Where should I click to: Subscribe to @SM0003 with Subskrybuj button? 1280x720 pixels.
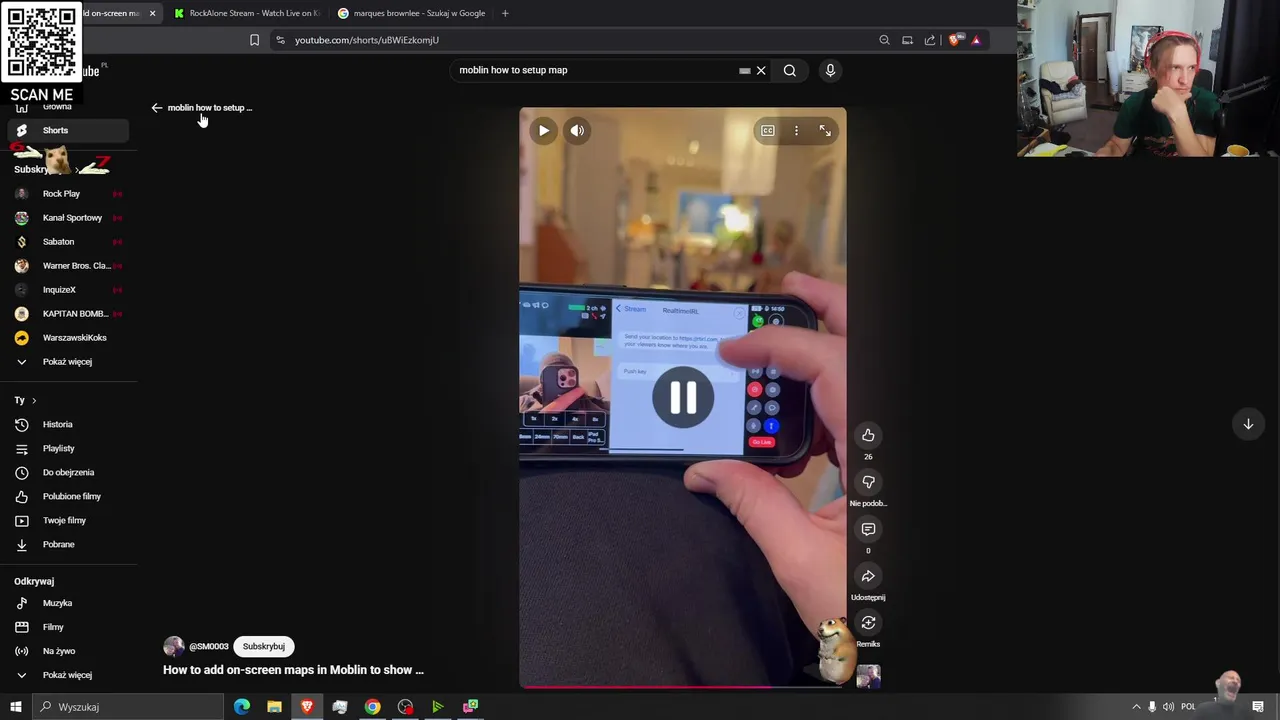(264, 646)
